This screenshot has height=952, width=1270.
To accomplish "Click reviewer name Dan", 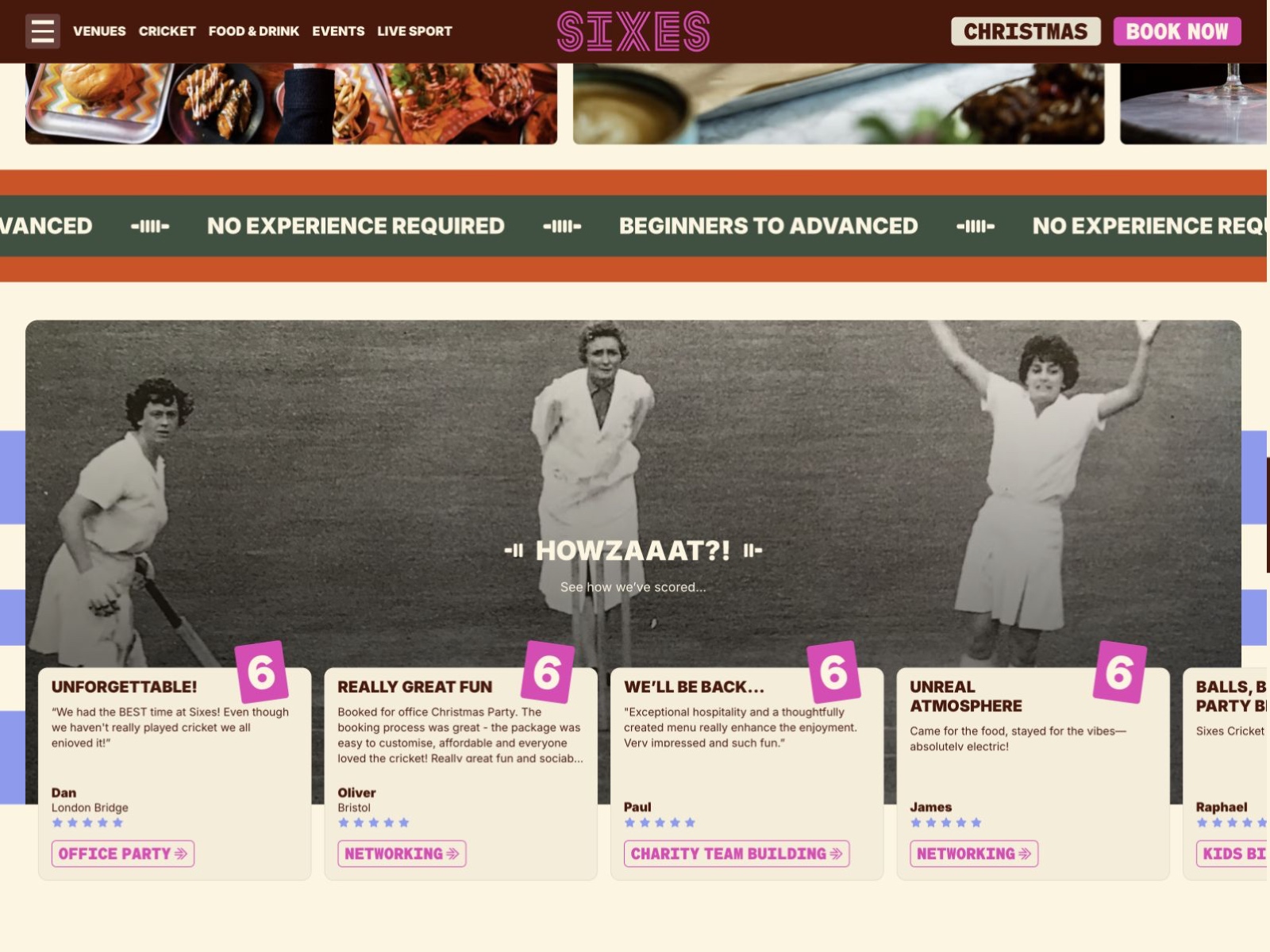I will click(x=63, y=793).
